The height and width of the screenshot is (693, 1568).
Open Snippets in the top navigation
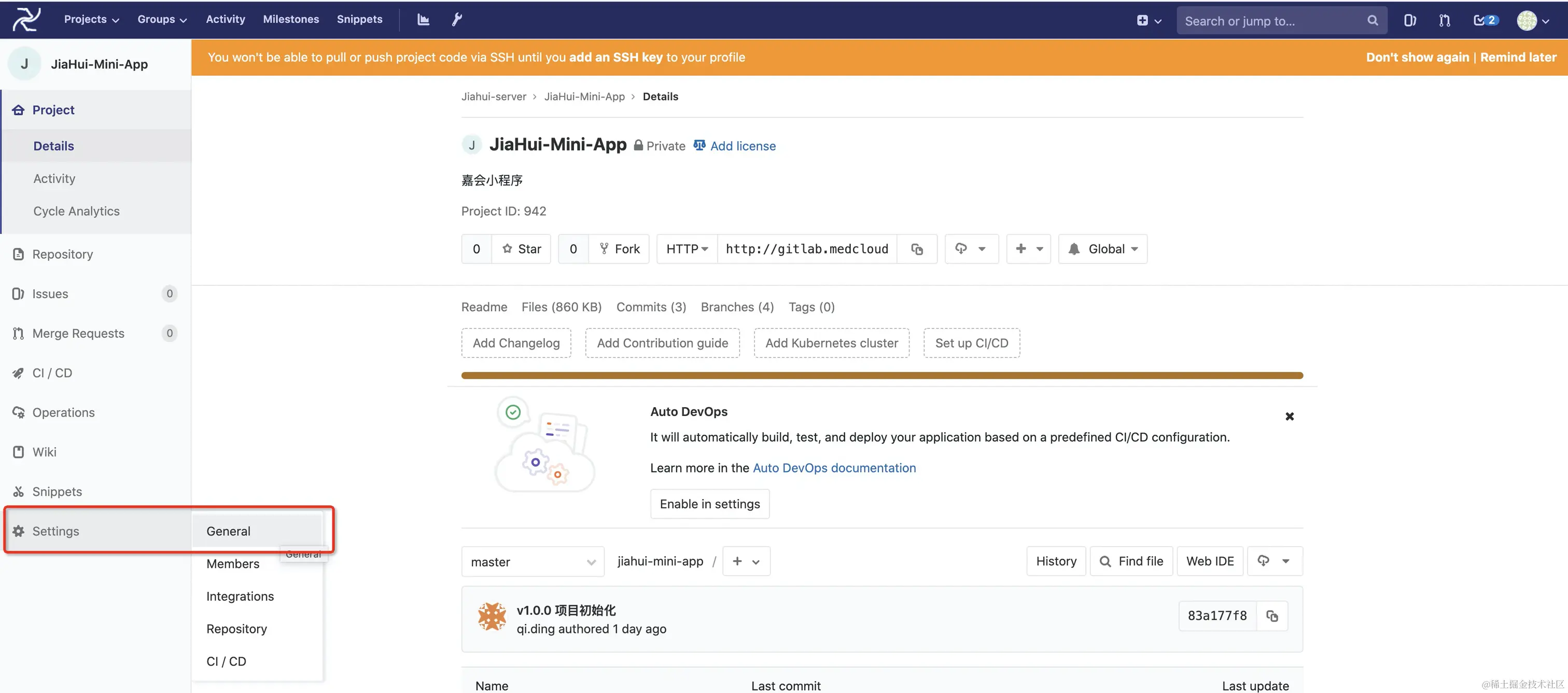click(x=359, y=19)
